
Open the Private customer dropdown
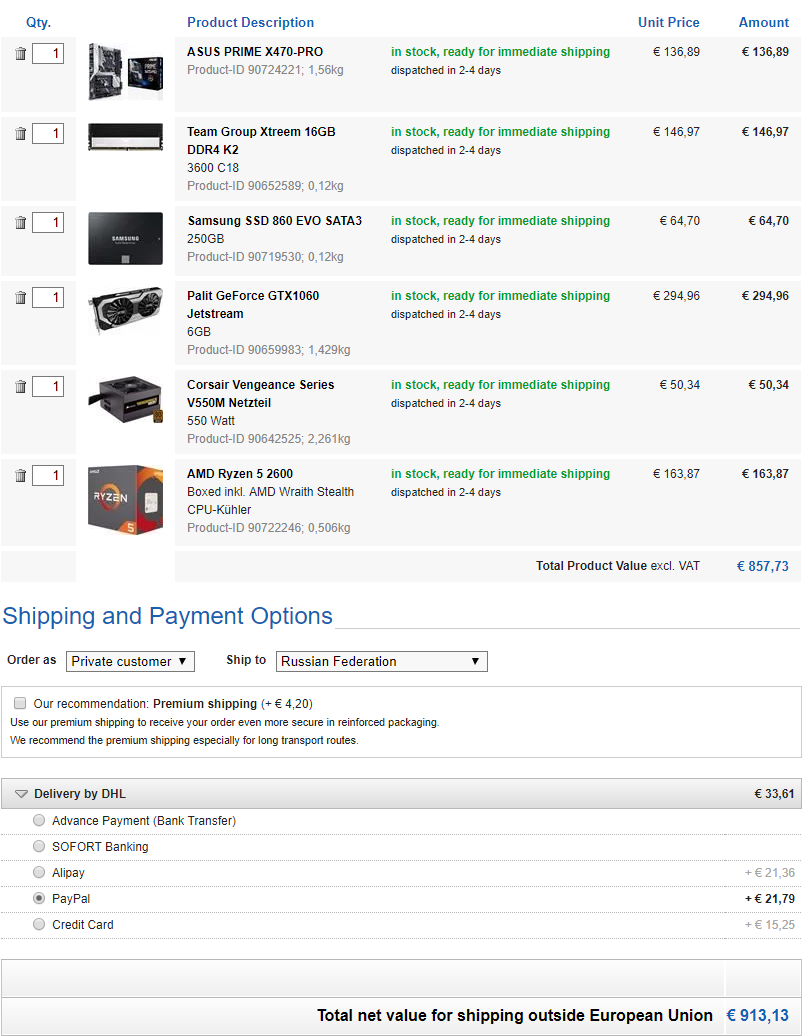[130, 661]
